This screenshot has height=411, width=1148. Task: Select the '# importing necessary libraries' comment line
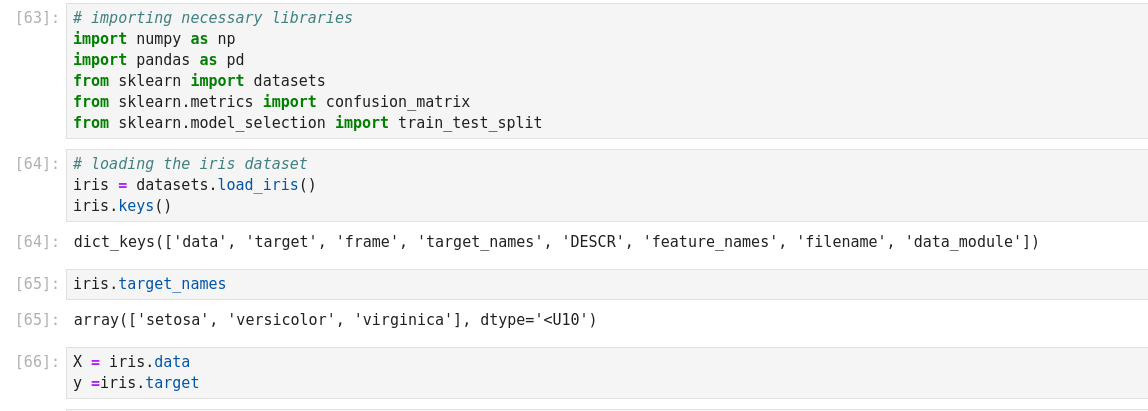[x=212, y=18]
